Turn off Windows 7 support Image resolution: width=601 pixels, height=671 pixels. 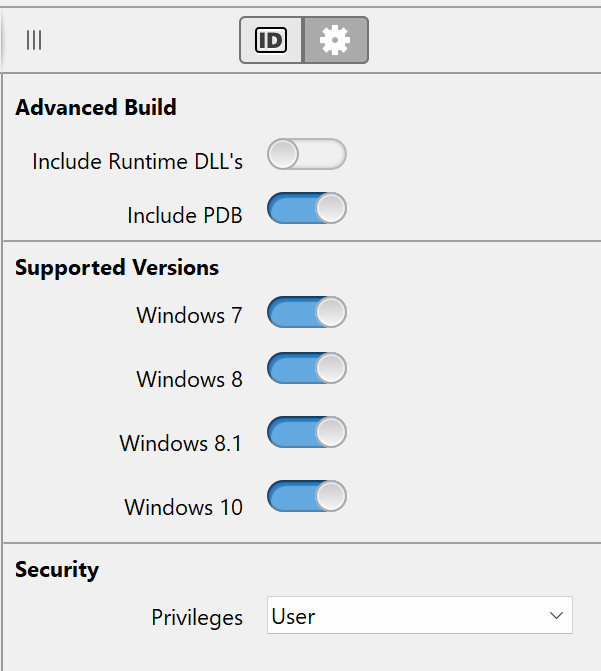click(306, 312)
